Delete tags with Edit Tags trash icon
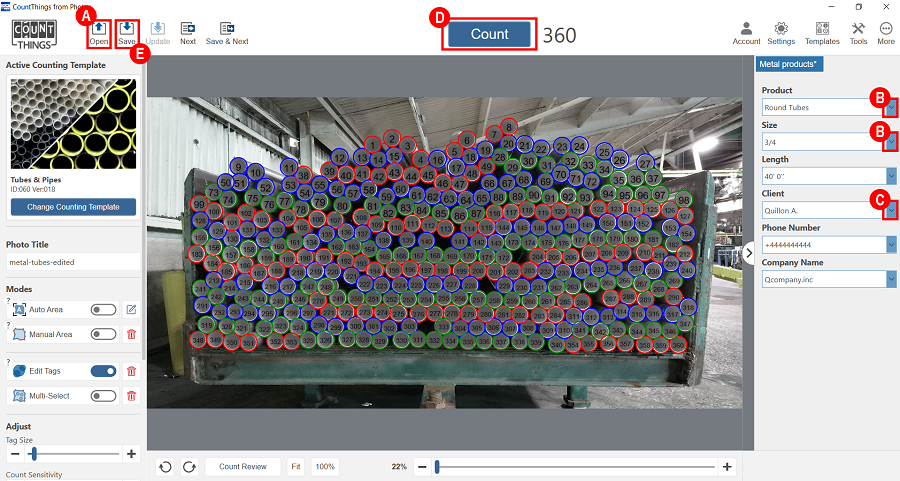Image resolution: width=900 pixels, height=481 pixels. (131, 371)
